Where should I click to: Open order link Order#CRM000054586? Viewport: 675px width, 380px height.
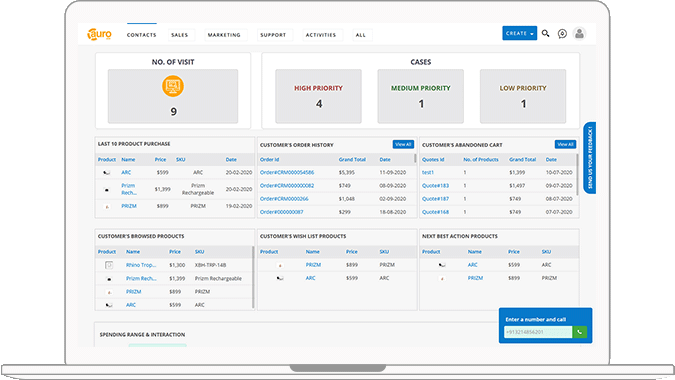287,172
